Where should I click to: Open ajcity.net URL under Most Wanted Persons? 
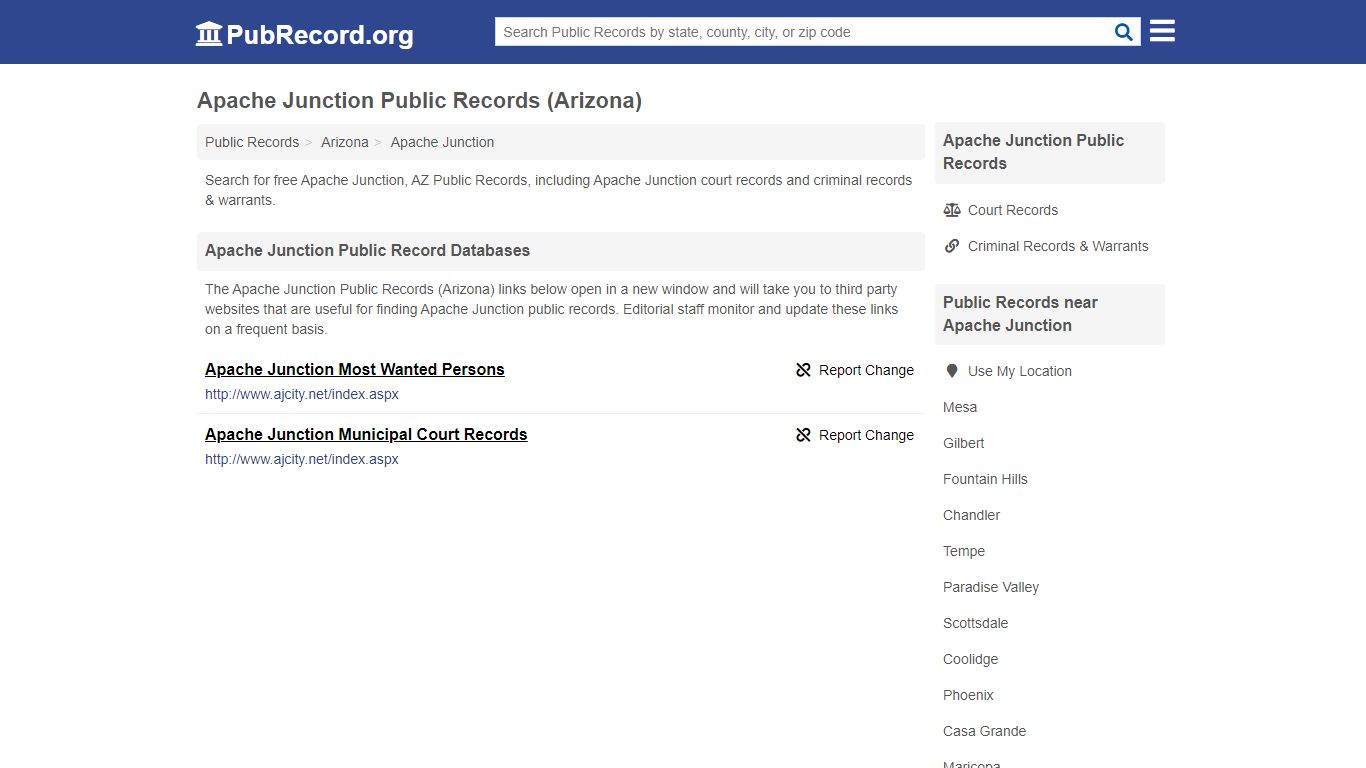[302, 394]
